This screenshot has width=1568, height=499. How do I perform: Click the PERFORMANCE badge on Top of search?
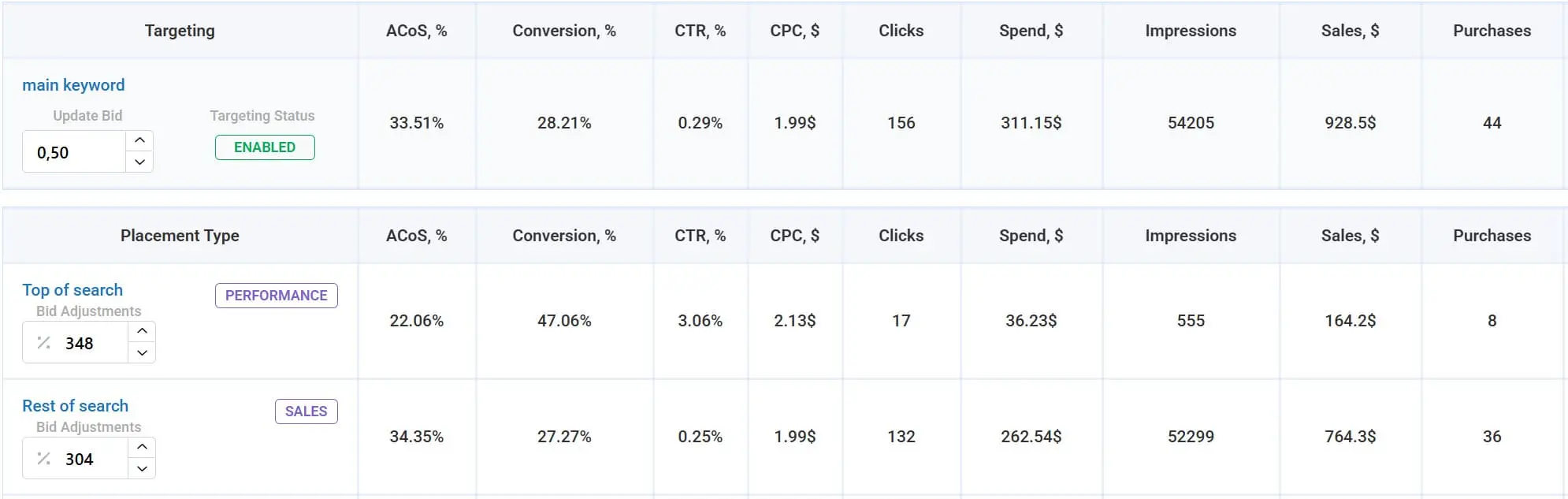point(276,295)
